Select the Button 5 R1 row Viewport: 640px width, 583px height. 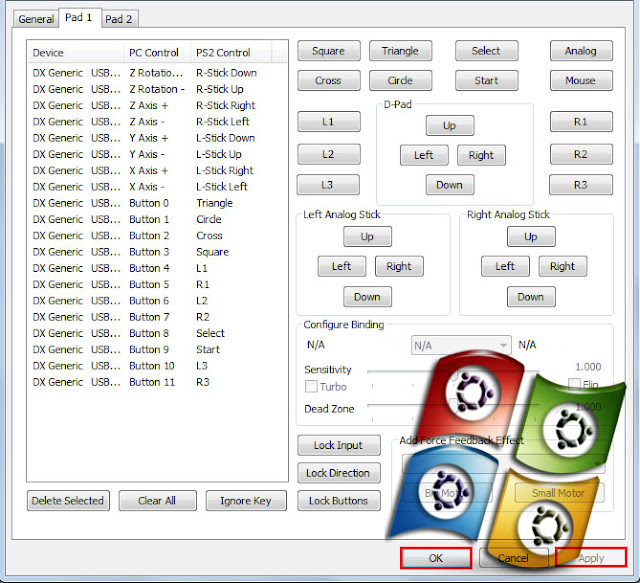[x=158, y=285]
